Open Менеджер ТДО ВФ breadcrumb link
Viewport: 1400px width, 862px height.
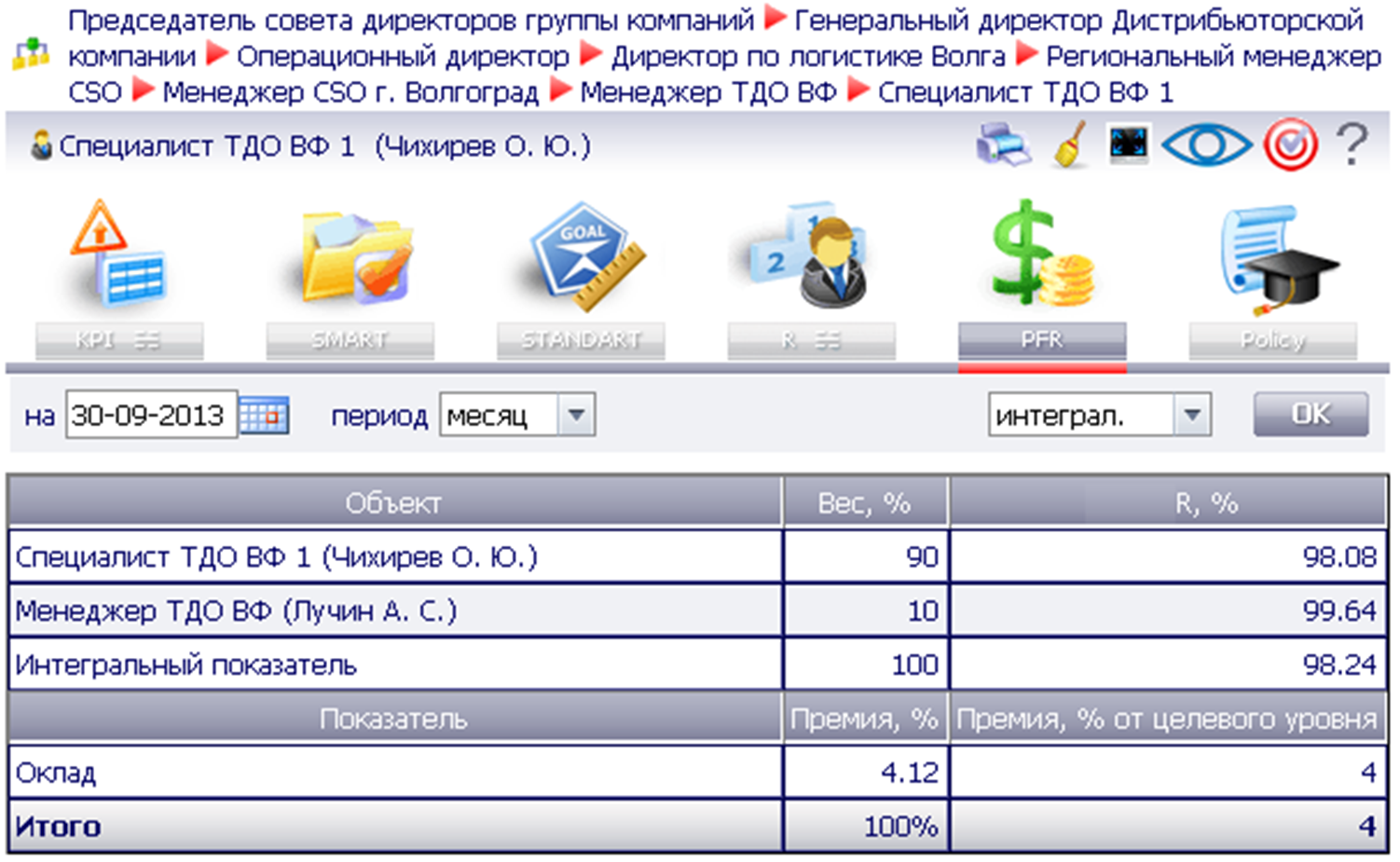click(707, 92)
